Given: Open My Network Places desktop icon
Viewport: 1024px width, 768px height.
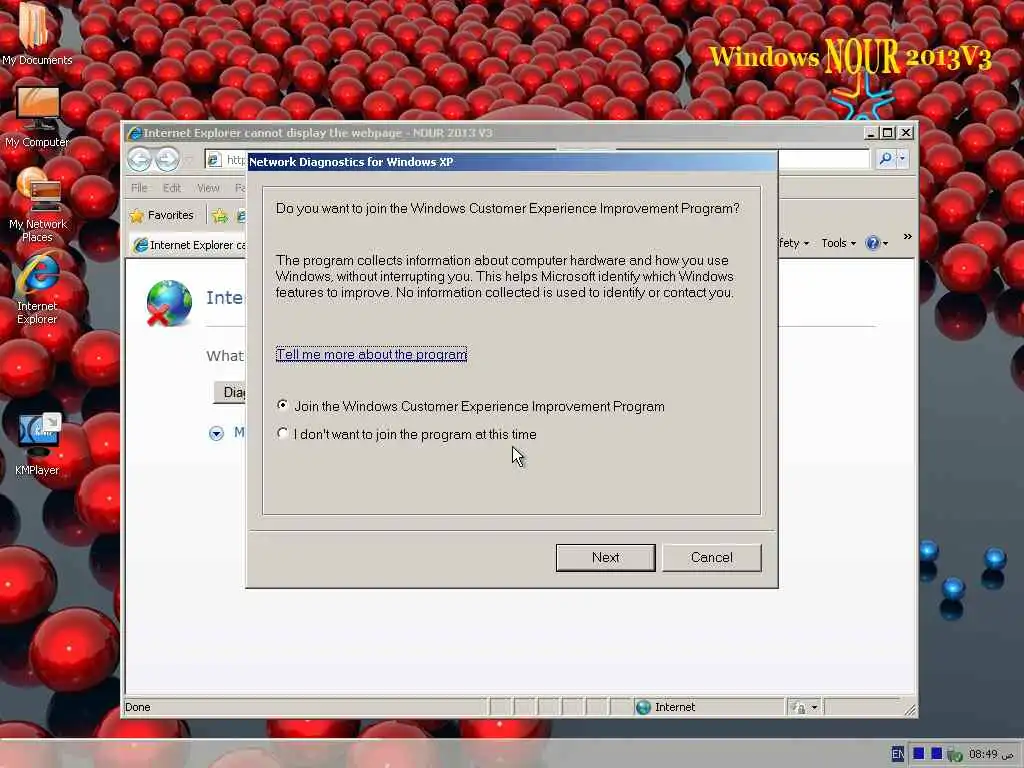Looking at the screenshot, I should (x=37, y=205).
